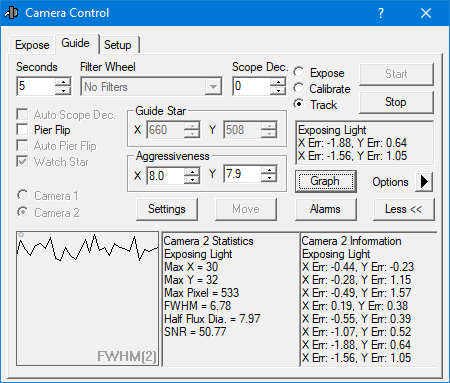Decrease Aggressiveness X with the down arrow
The width and height of the screenshot is (450, 383).
[192, 180]
